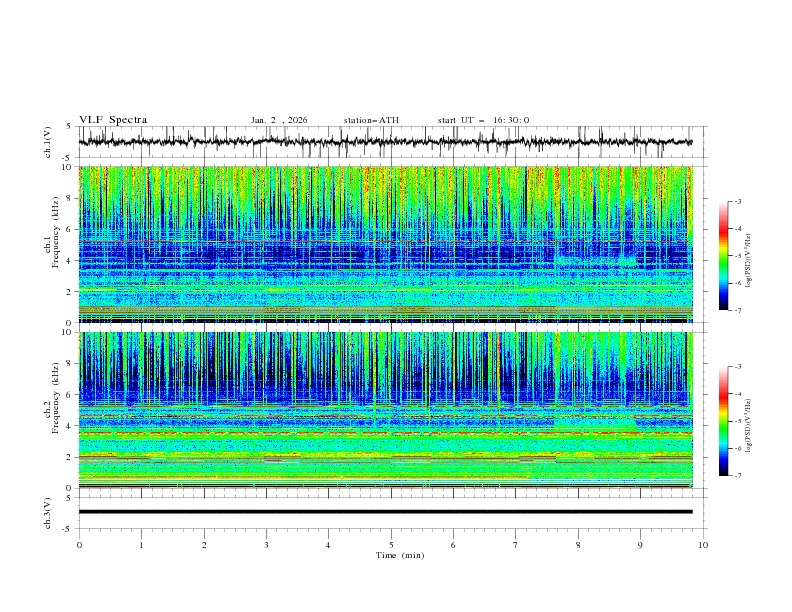Click time axis tick label '8'
The width and height of the screenshot is (792, 612).
coord(578,545)
